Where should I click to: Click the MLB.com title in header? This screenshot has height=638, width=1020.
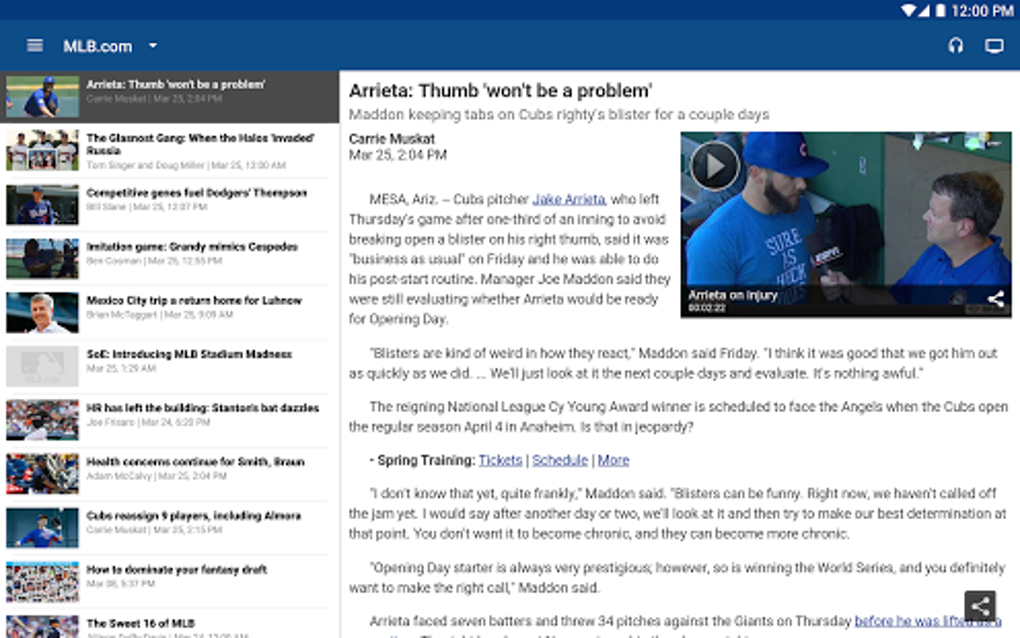click(x=98, y=46)
